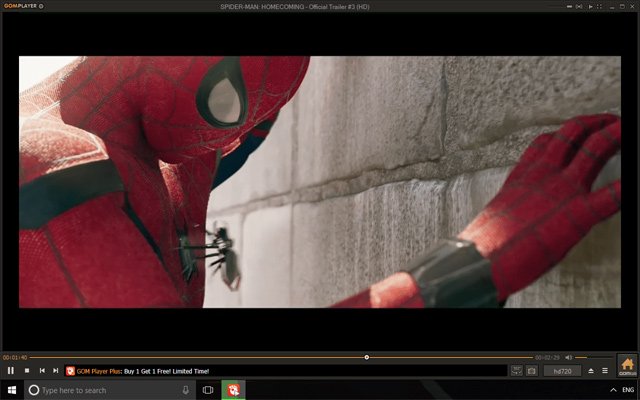Stop the video playback

[x=27, y=371]
